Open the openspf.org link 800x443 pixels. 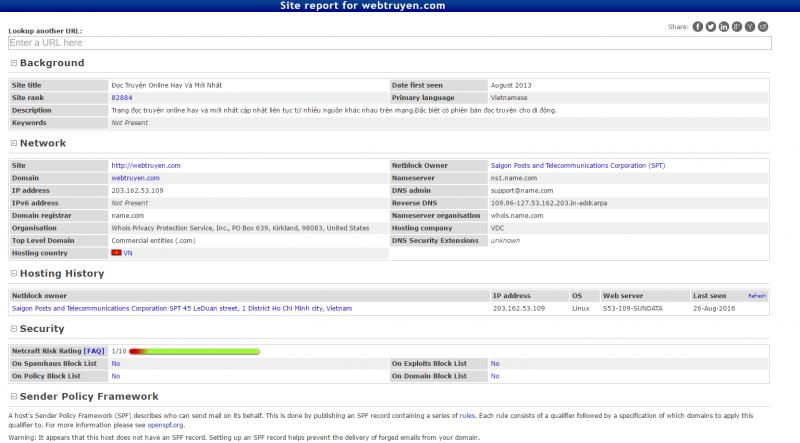click(x=165, y=425)
